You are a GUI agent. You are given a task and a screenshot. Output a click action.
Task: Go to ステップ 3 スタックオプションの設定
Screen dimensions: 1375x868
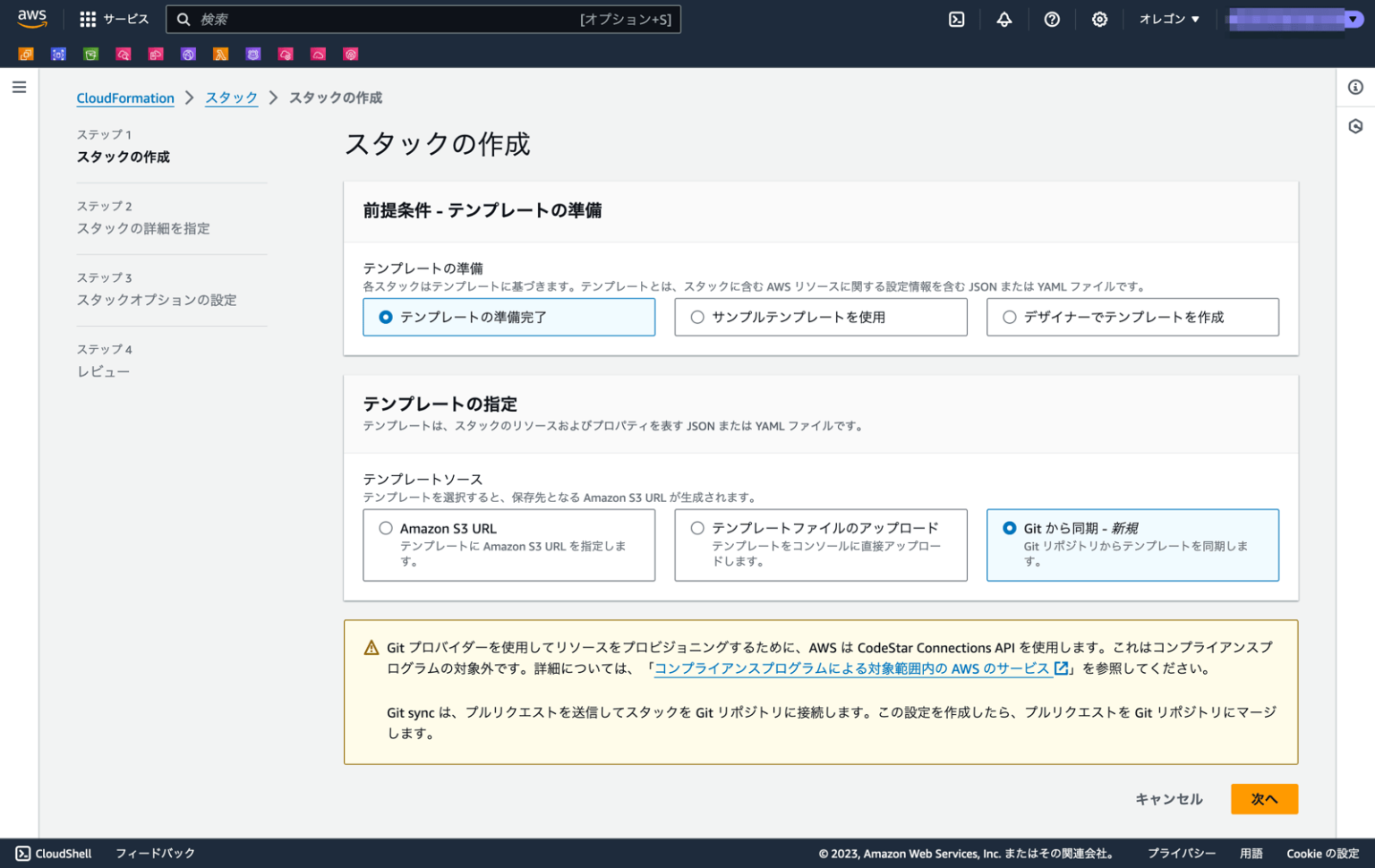[x=157, y=300]
